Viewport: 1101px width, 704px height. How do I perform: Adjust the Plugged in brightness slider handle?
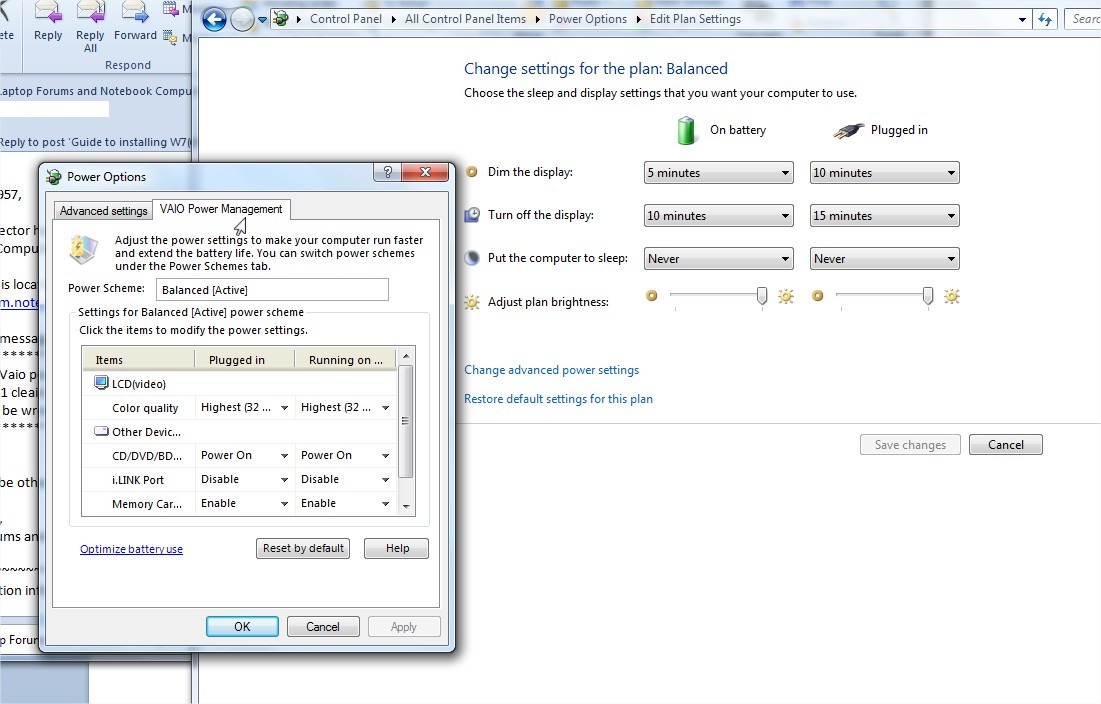coord(928,296)
